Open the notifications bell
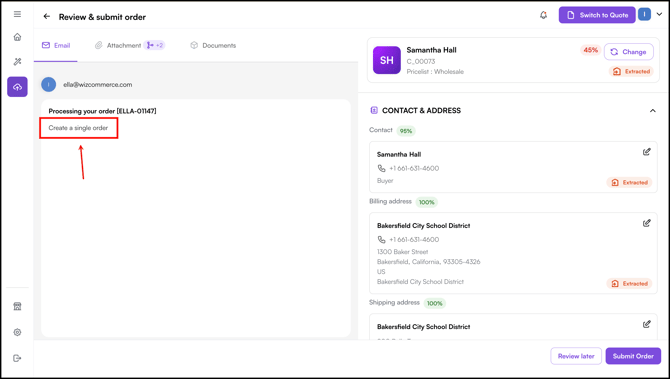 [544, 15]
